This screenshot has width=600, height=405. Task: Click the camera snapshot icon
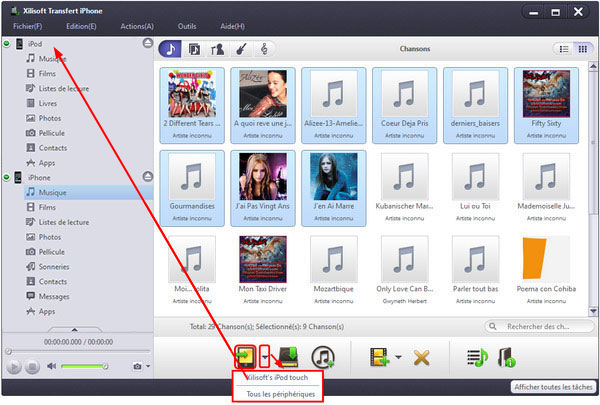tap(137, 367)
